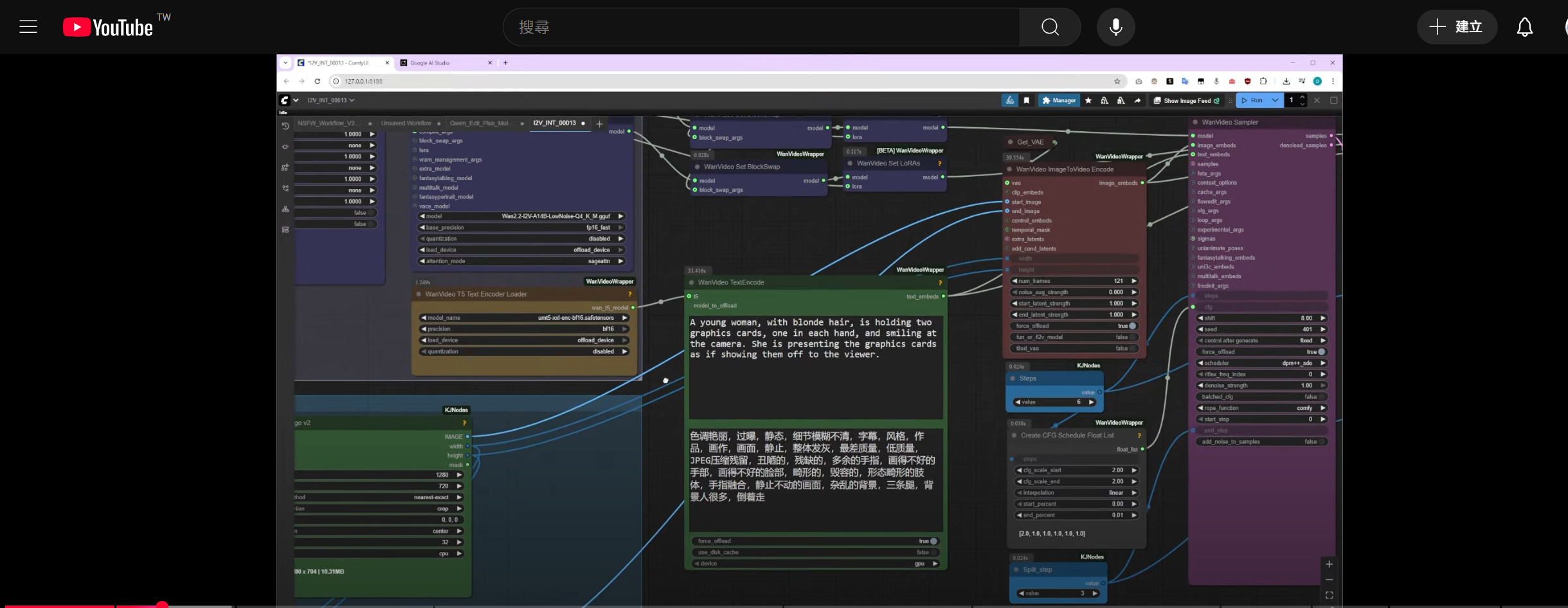Click the Create (建立) button
Viewport: 1568px width, 608px height.
(1457, 27)
